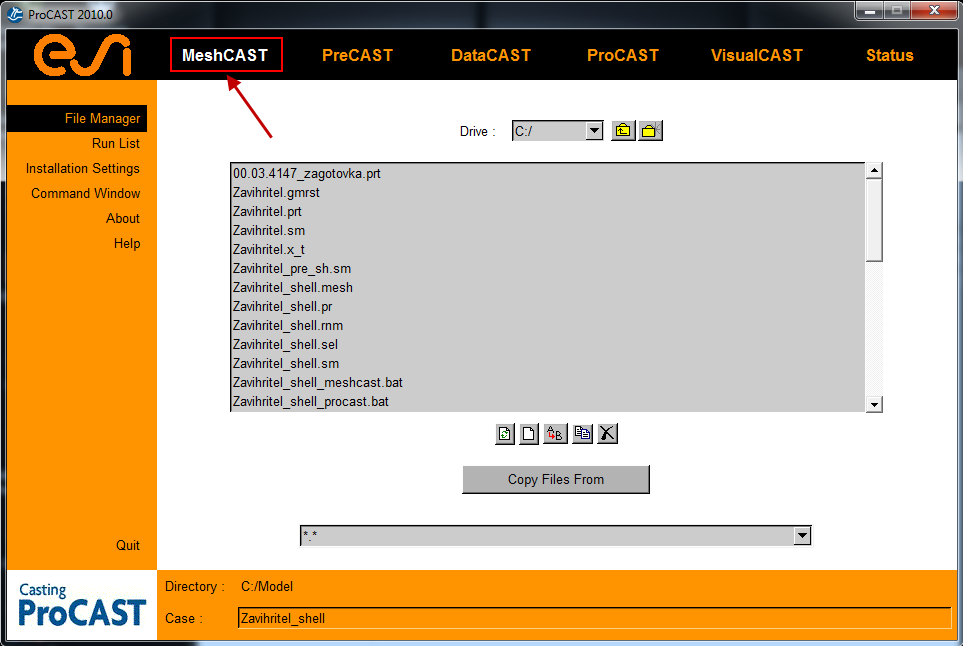Click the file list scroll-down arrow
The width and height of the screenshot is (963, 646).
point(874,404)
